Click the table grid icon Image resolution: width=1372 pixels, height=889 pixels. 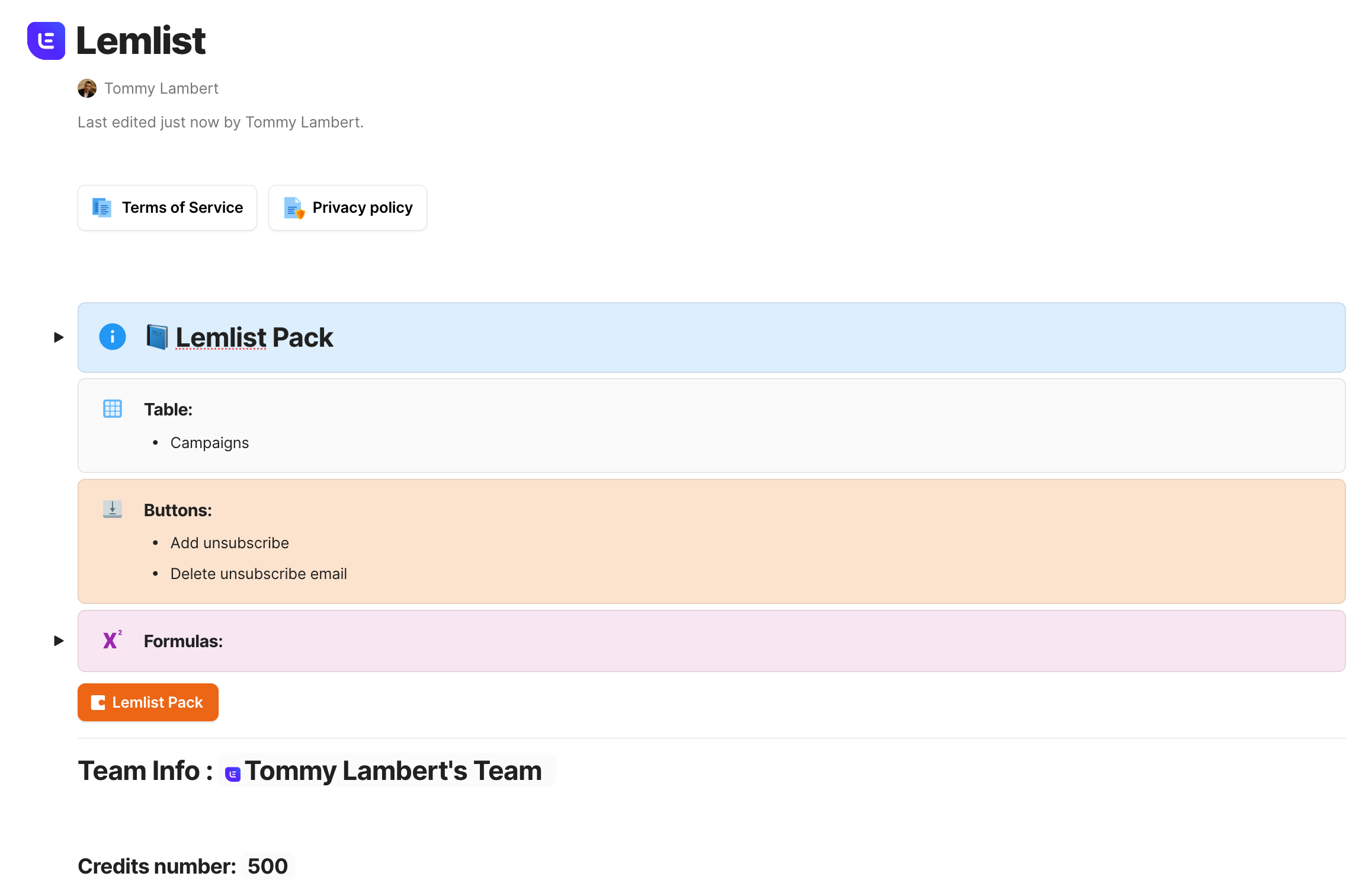click(112, 409)
